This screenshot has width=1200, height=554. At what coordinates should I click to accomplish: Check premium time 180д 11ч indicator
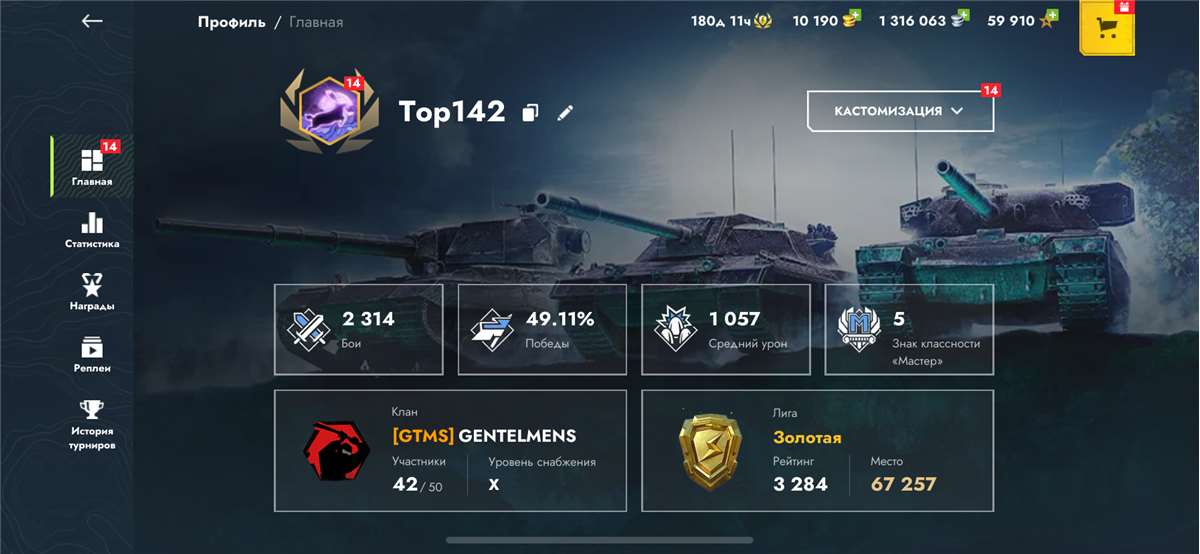[731, 20]
